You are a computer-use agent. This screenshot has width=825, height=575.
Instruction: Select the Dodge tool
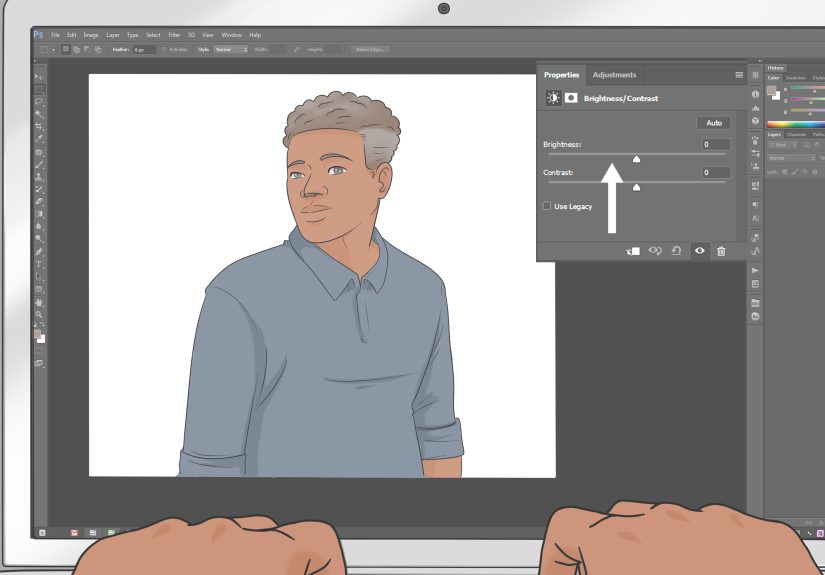[39, 239]
